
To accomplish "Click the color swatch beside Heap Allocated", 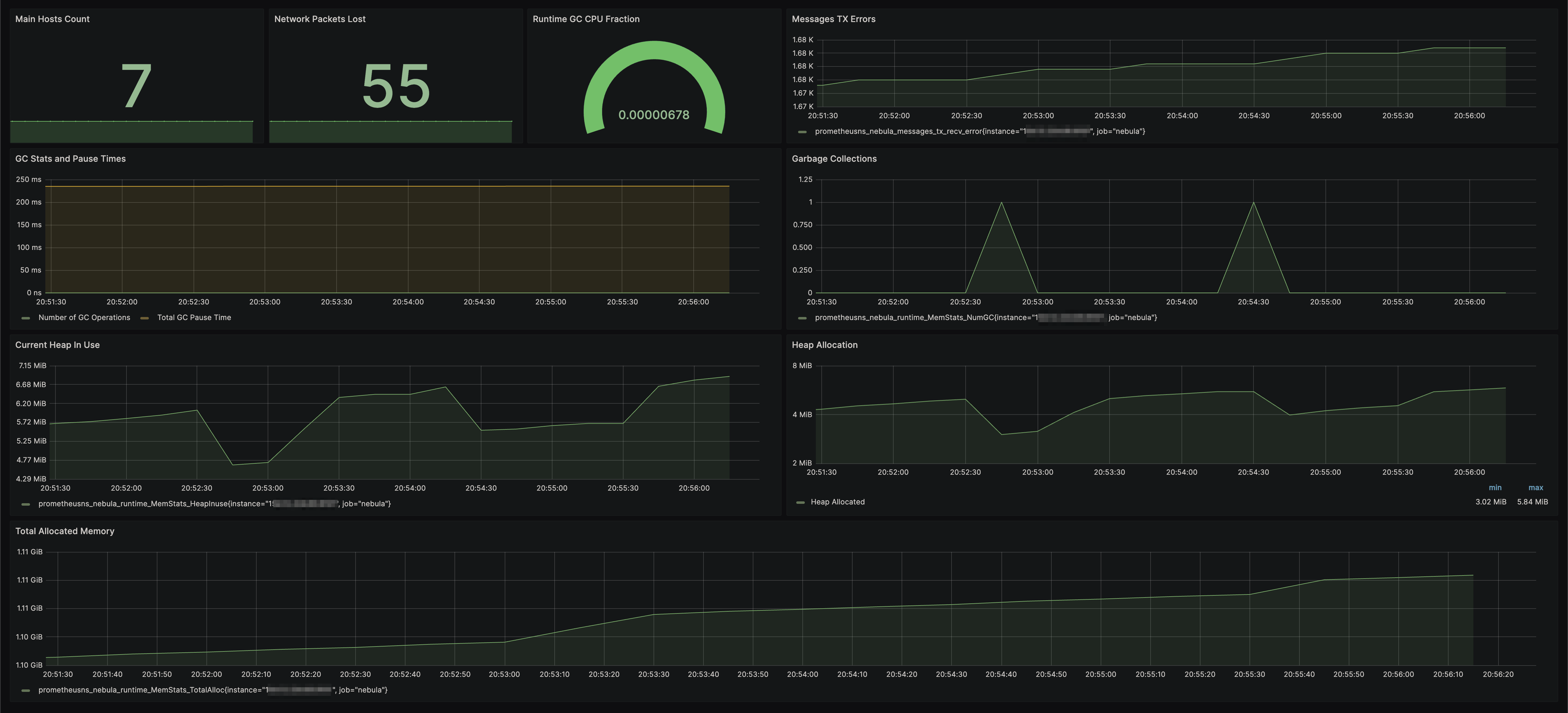I will point(801,502).
